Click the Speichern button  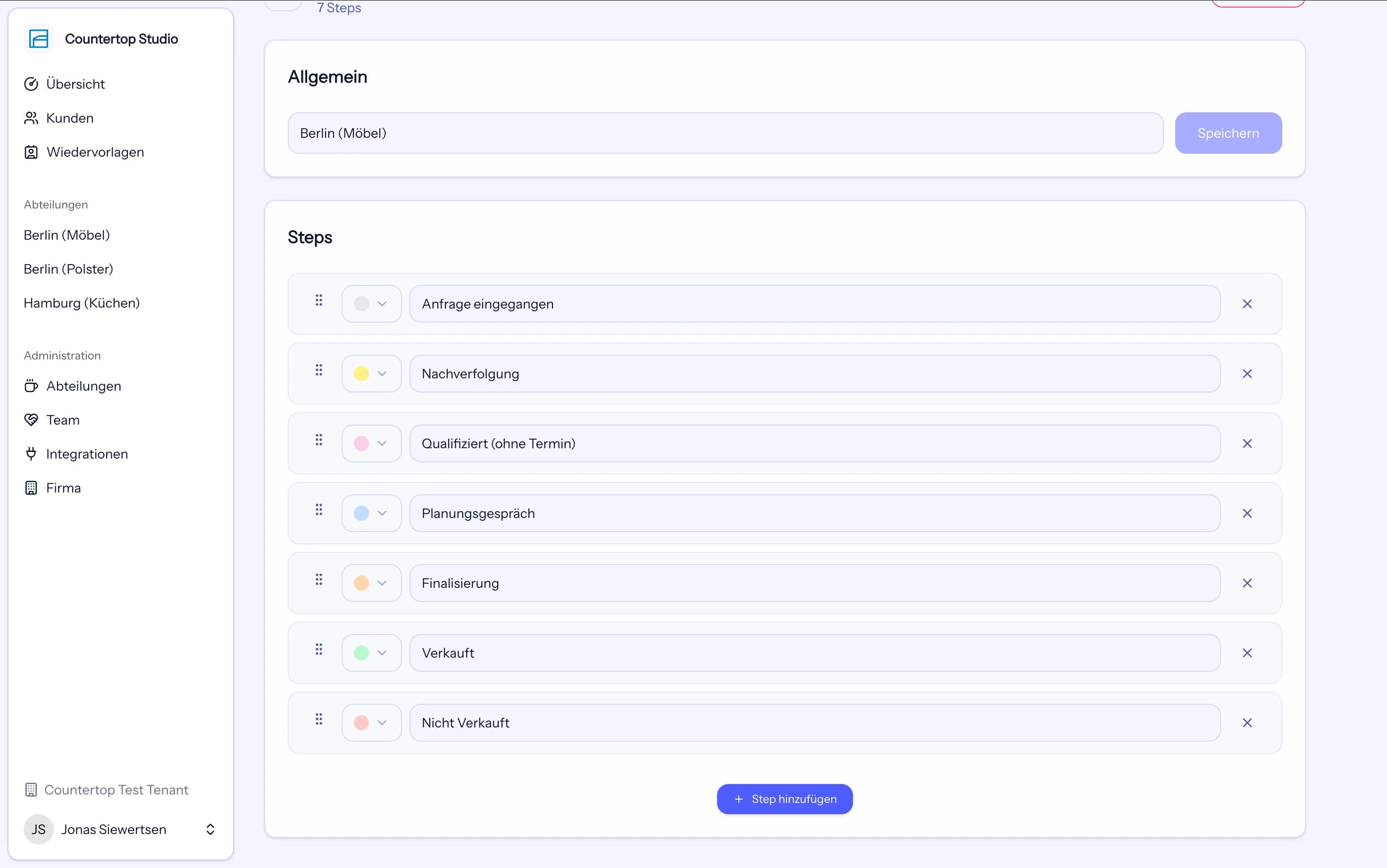1228,133
